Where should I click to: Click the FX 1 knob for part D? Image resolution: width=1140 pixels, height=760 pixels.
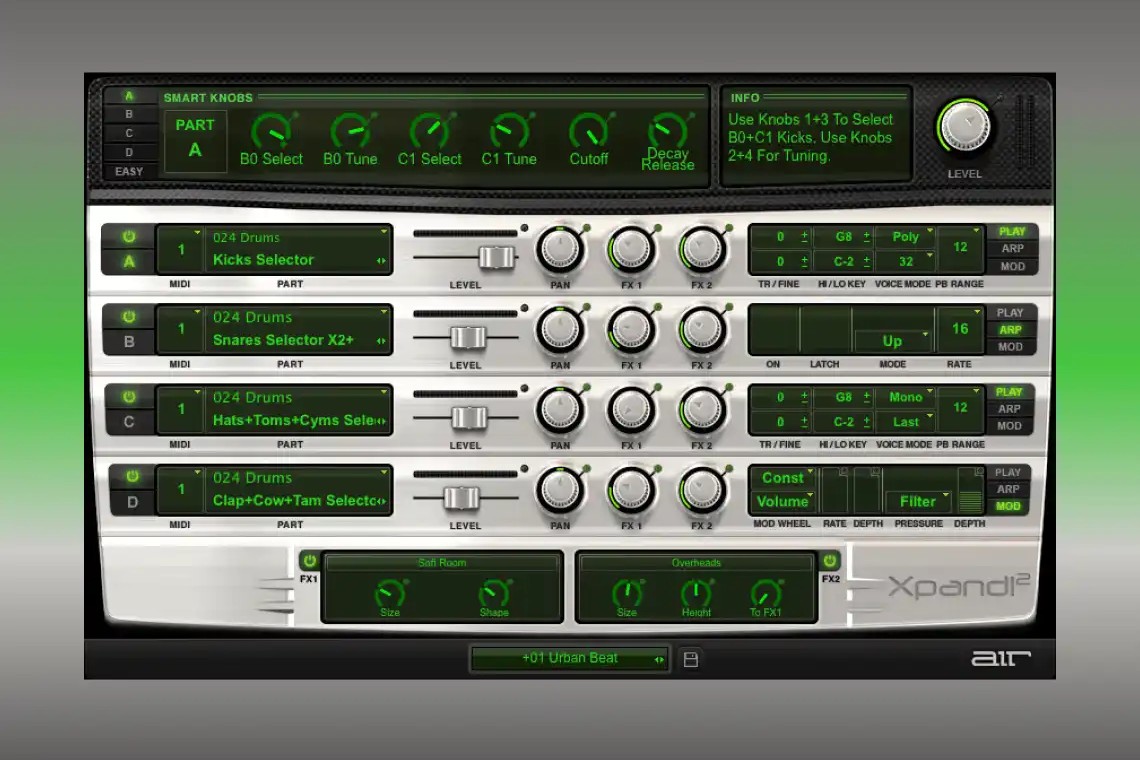point(631,490)
